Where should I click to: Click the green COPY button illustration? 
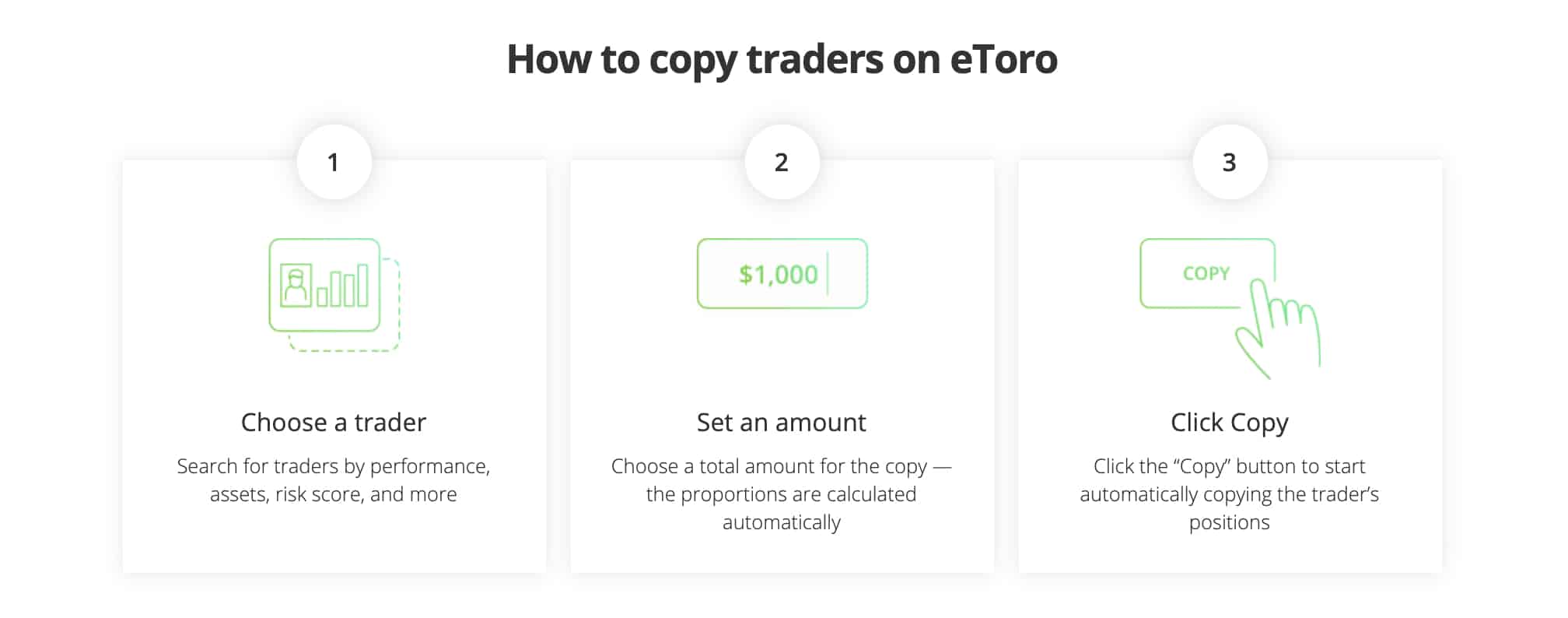1207,273
